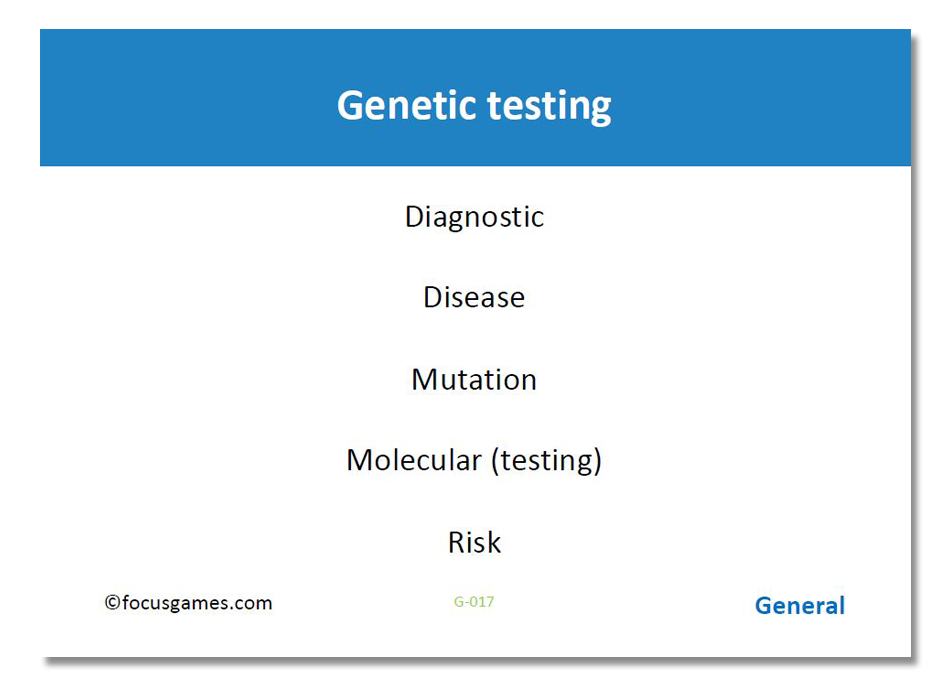Click the "Genetic testing" card title
This screenshot has width=952, height=686.
[474, 105]
